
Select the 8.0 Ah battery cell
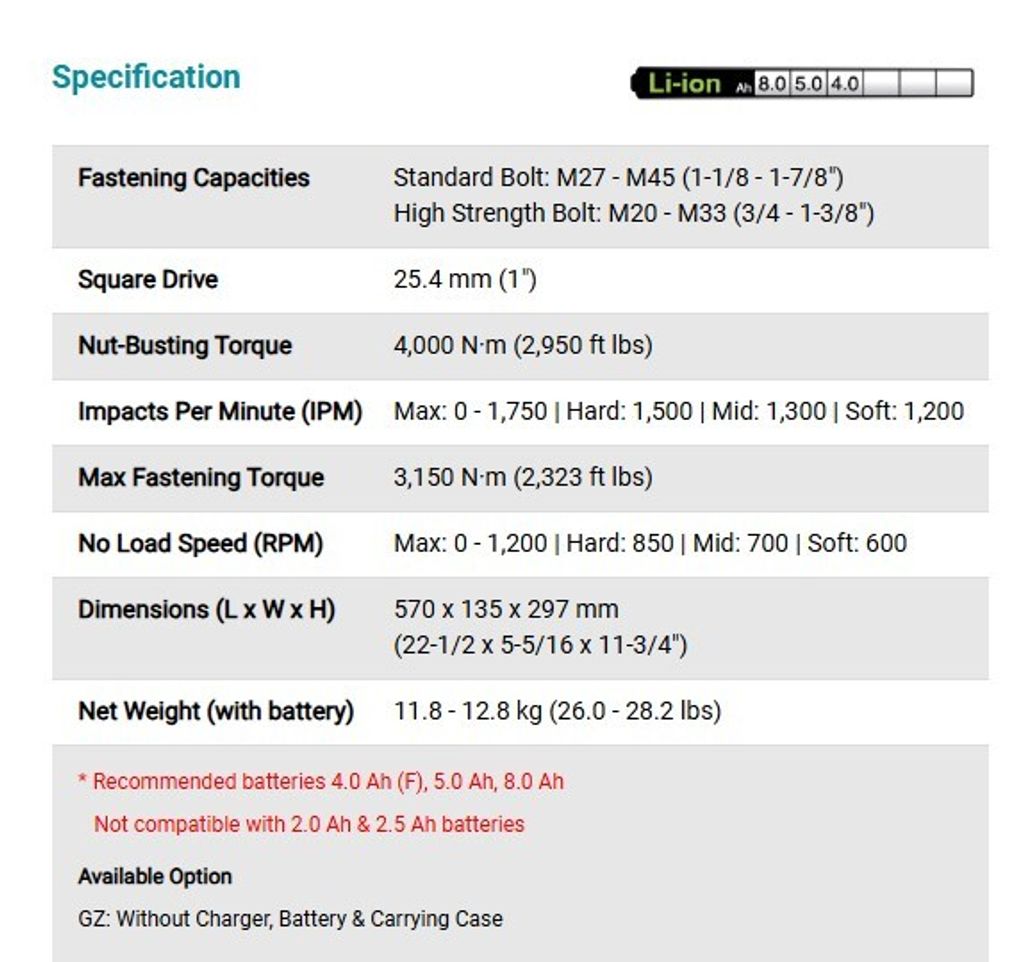(x=772, y=83)
